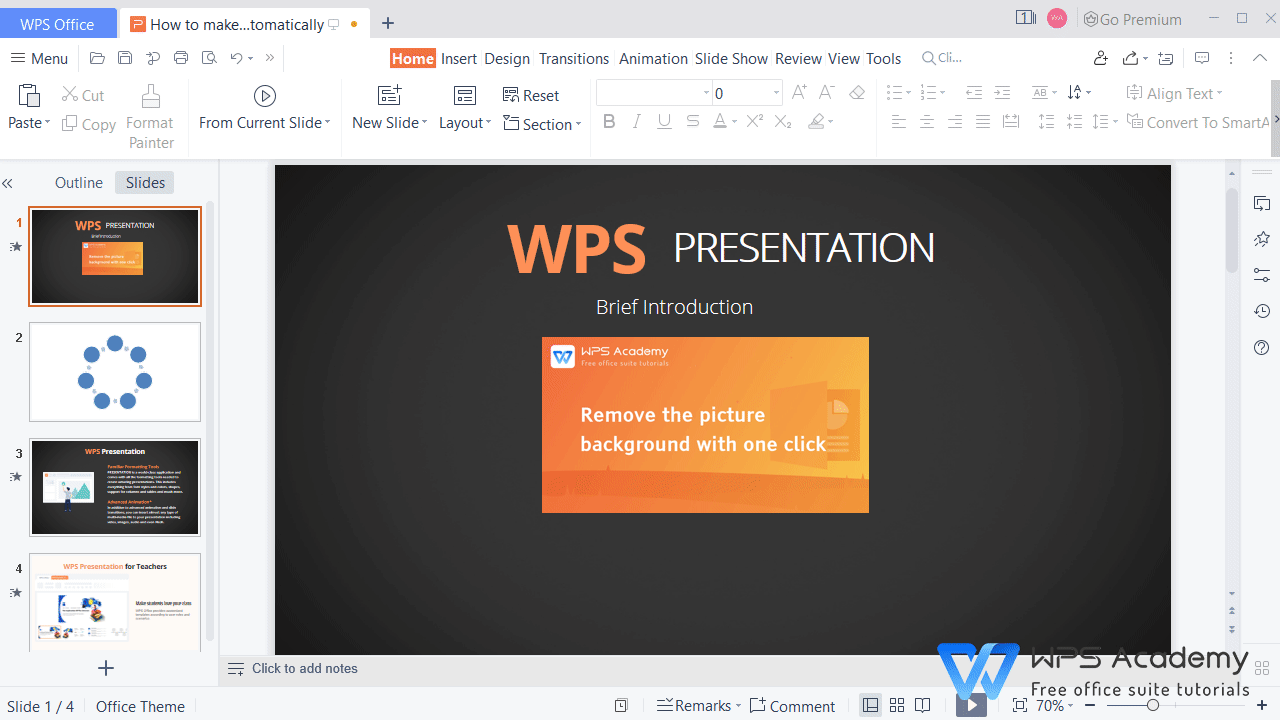Click the Paste clipboard icon
Screen dimensions: 1280x720
click(29, 96)
